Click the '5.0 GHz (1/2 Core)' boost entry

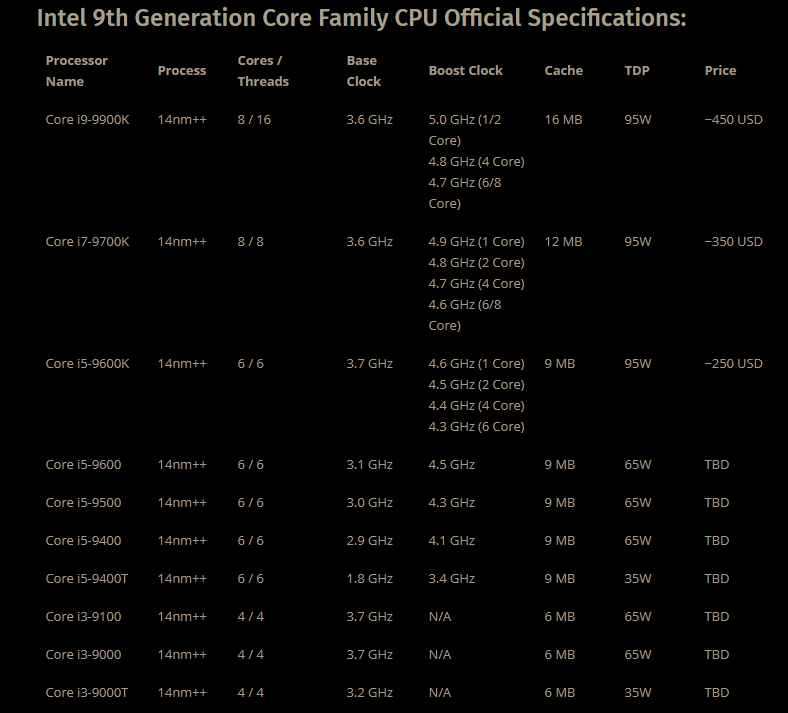coord(465,130)
